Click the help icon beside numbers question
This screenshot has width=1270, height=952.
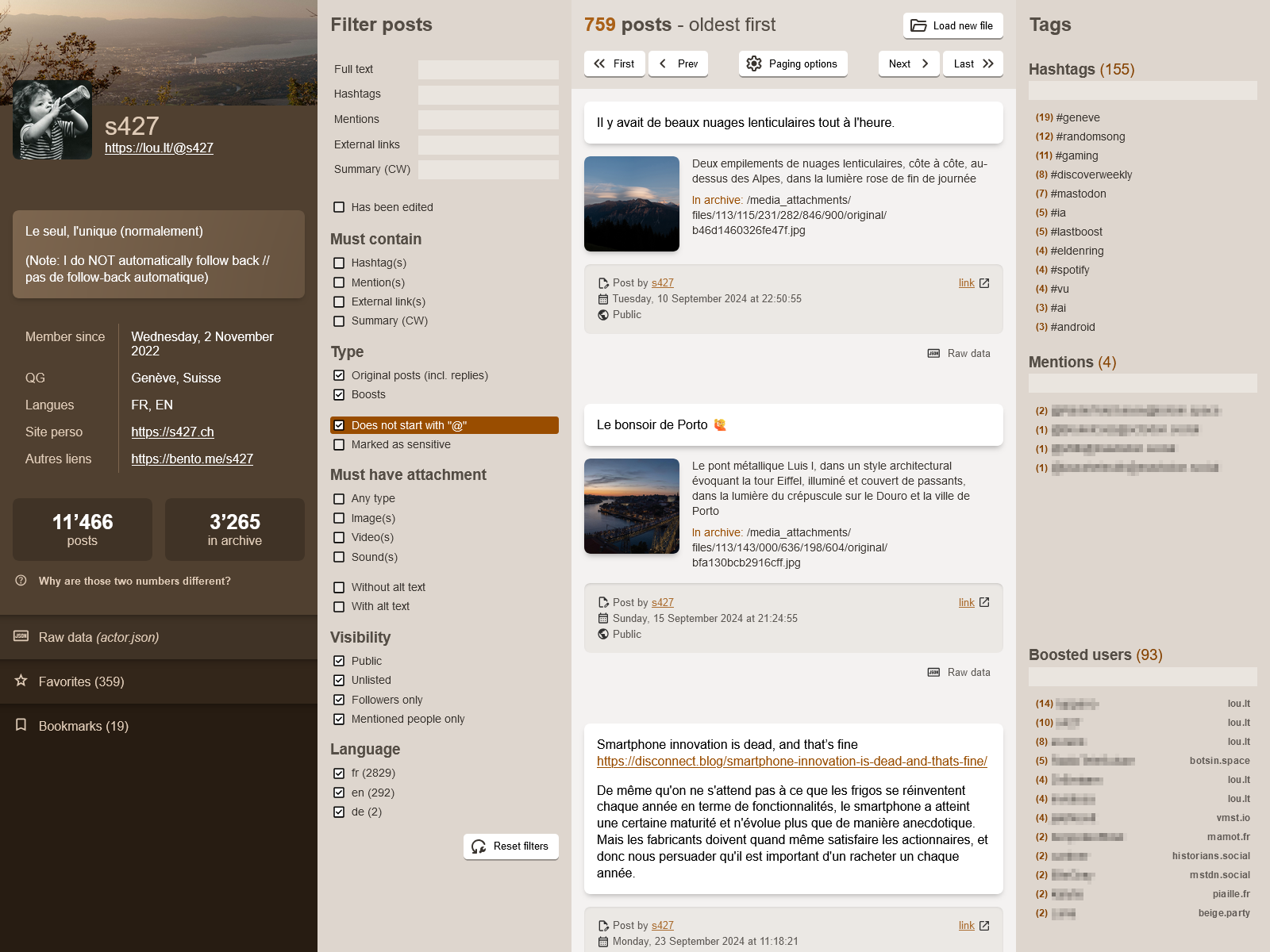click(x=21, y=581)
